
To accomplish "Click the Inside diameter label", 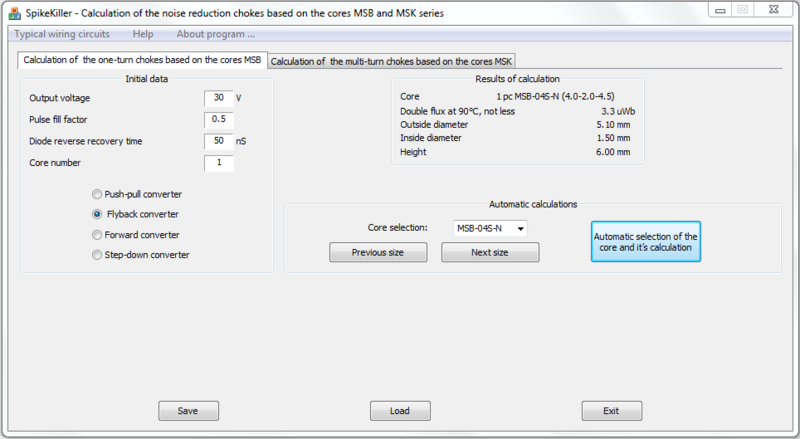I will [431, 138].
